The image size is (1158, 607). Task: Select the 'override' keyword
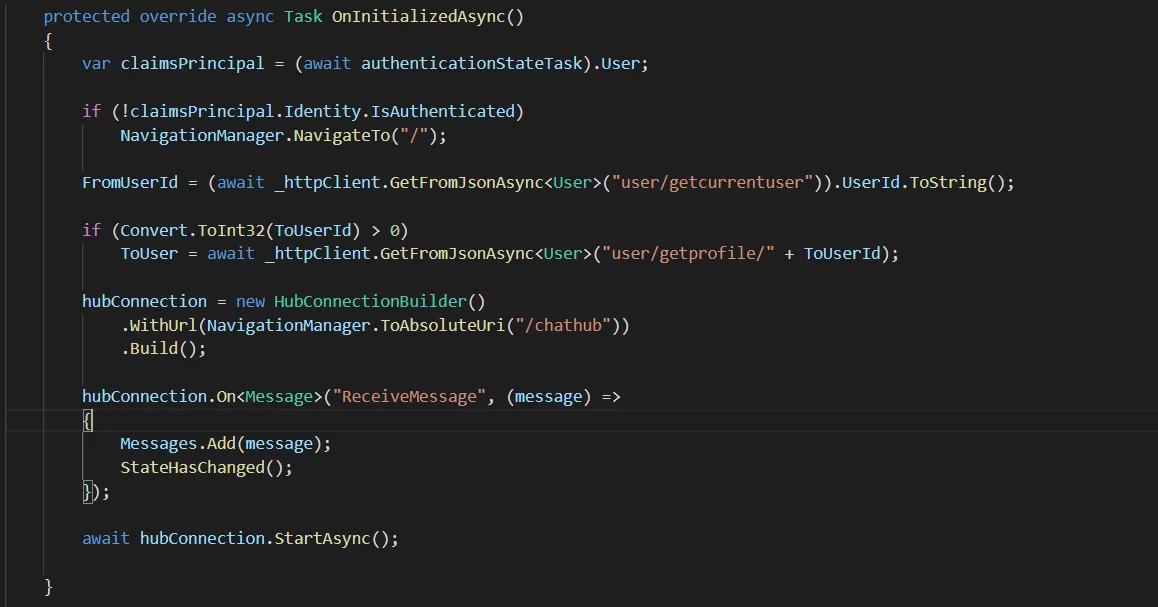tap(178, 16)
